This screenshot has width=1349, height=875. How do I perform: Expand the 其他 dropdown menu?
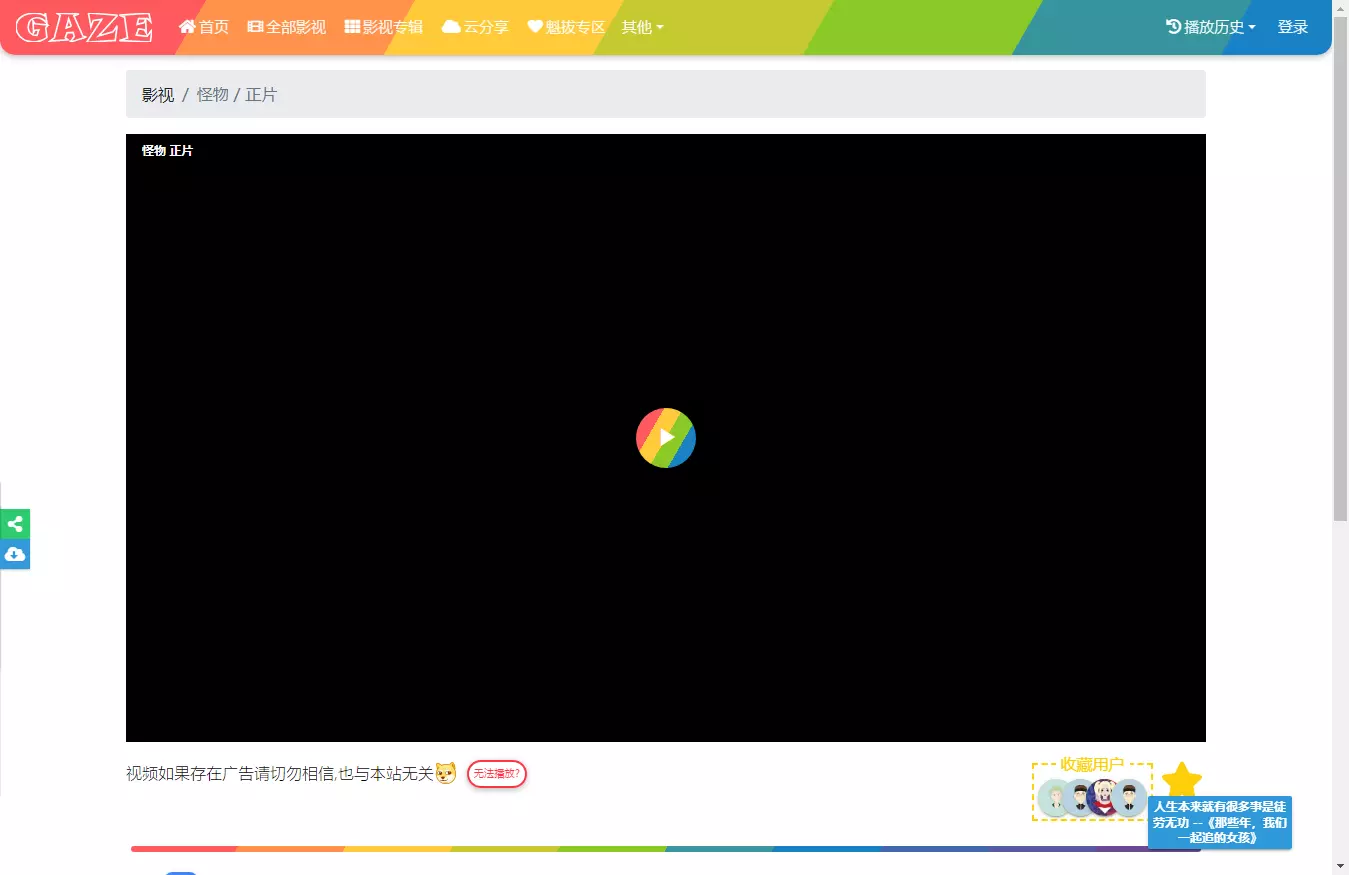tap(642, 27)
